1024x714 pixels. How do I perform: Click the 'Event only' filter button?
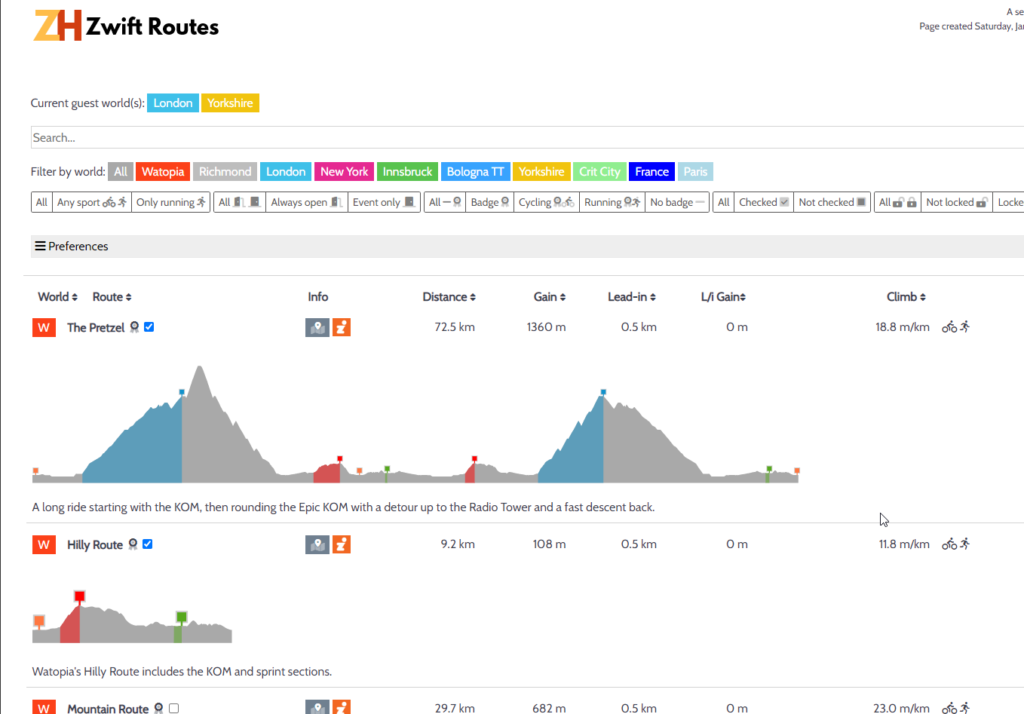point(384,201)
